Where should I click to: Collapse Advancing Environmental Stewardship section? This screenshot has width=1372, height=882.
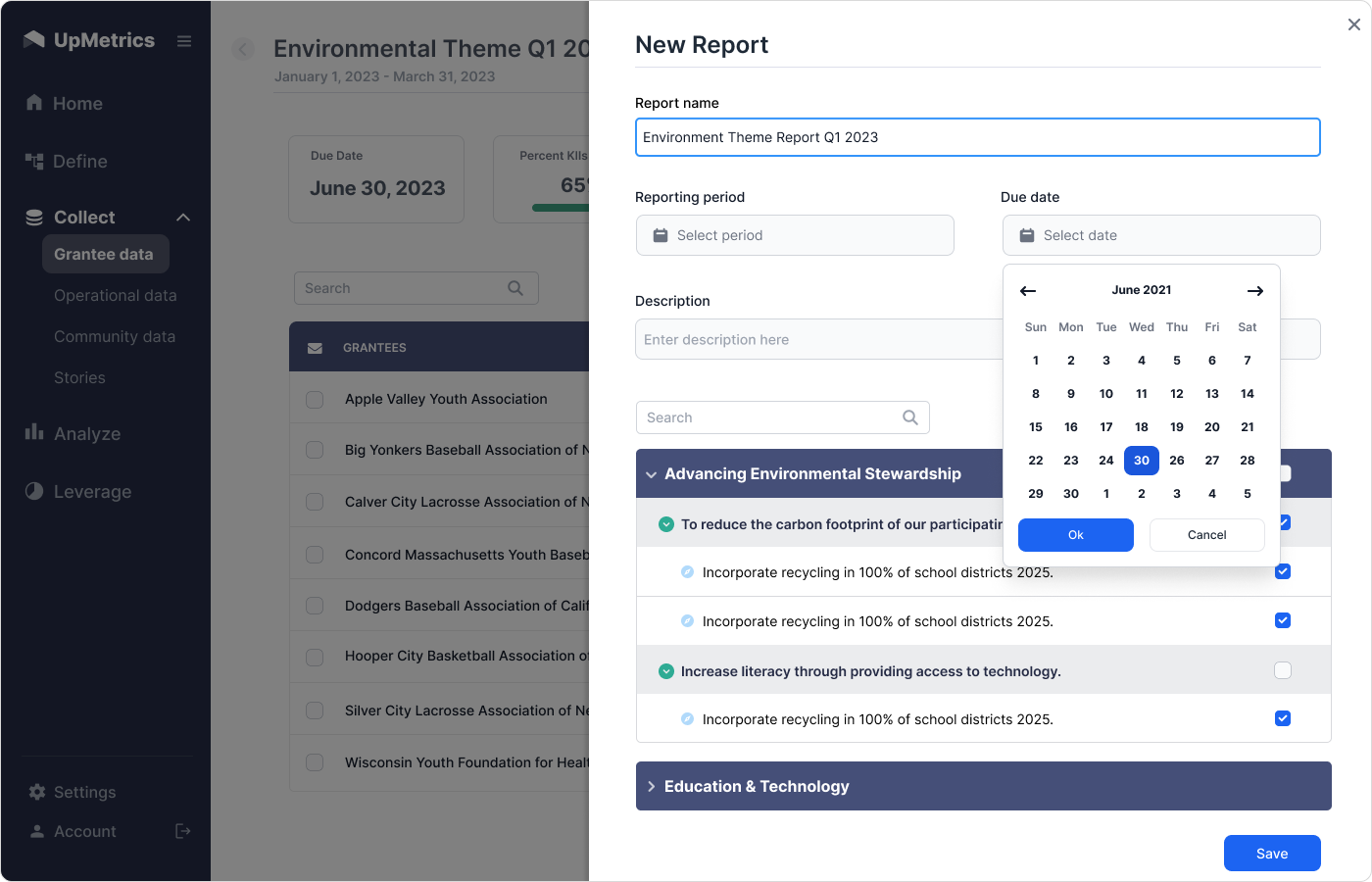coord(652,474)
